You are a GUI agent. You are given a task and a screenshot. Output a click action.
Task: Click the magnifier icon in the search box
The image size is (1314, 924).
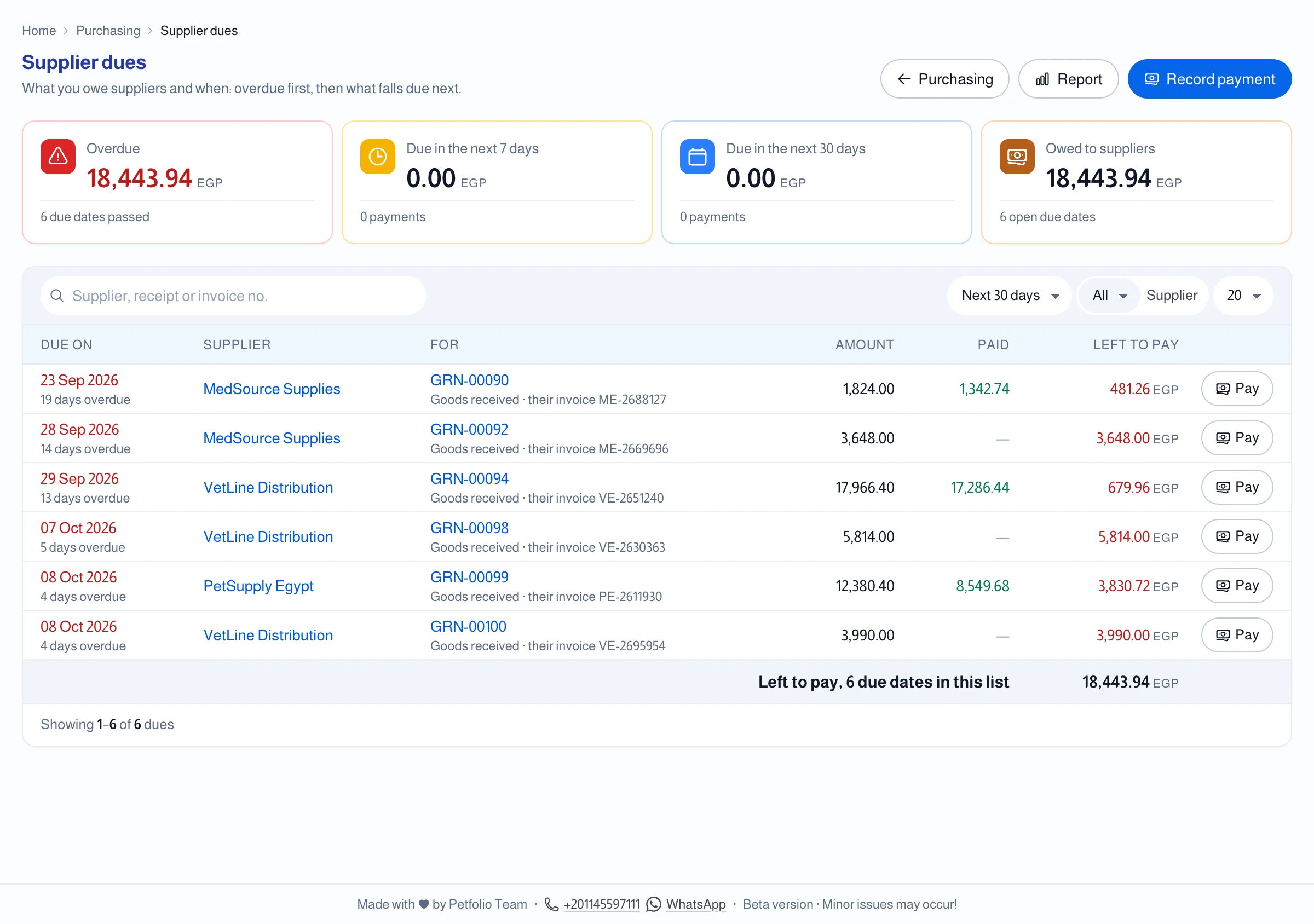pyautogui.click(x=56, y=296)
